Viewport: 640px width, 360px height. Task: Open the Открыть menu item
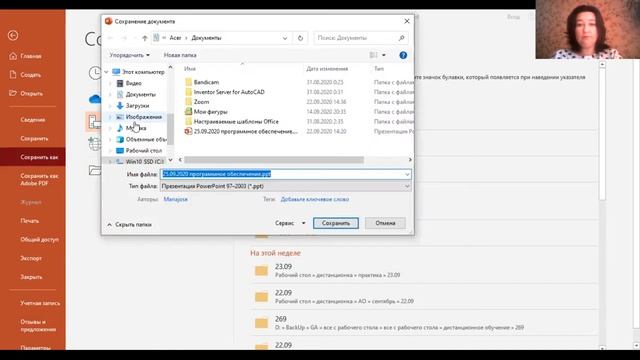click(26, 93)
